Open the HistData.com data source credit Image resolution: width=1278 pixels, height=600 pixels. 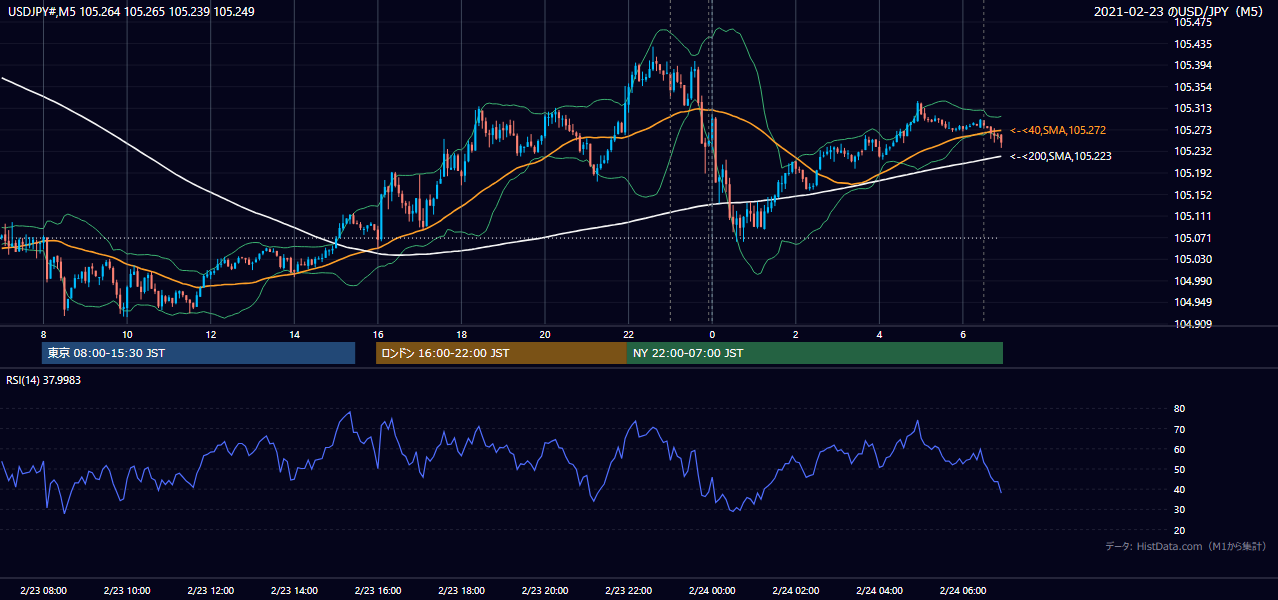point(1186,546)
